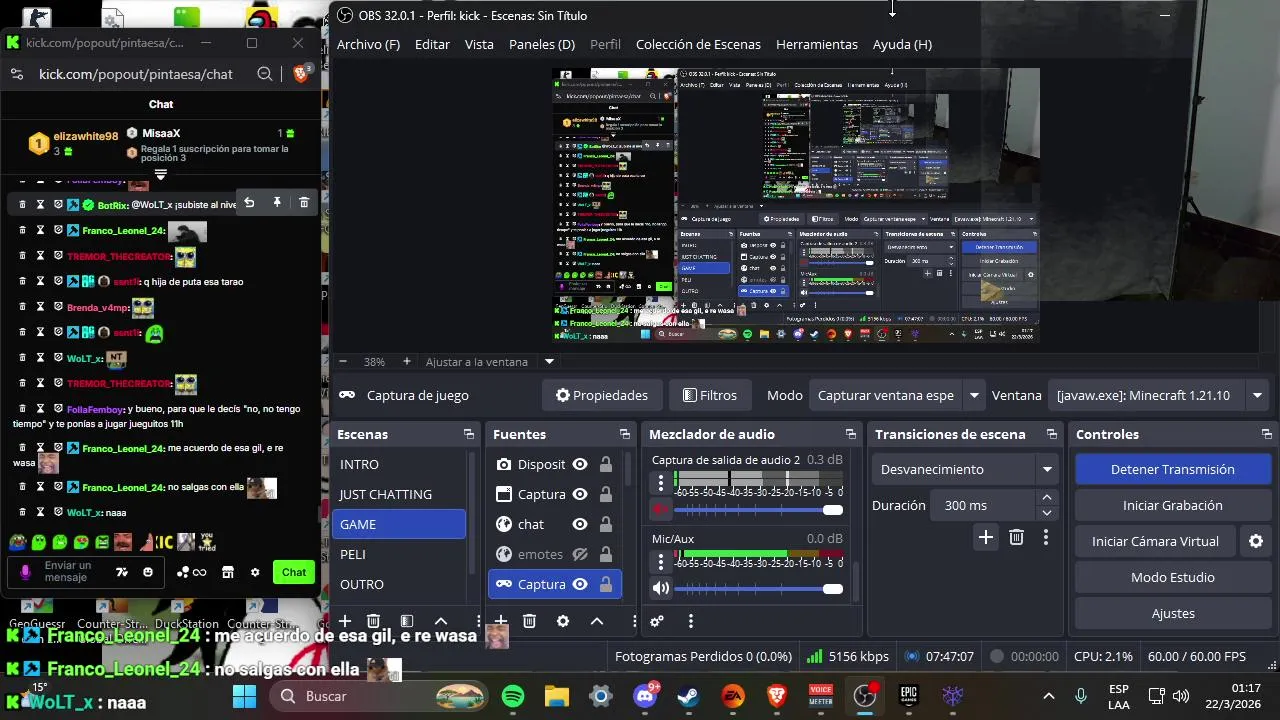Delete the scene transition with the trash icon
Viewport: 1280px width, 720px height.
click(1017, 537)
